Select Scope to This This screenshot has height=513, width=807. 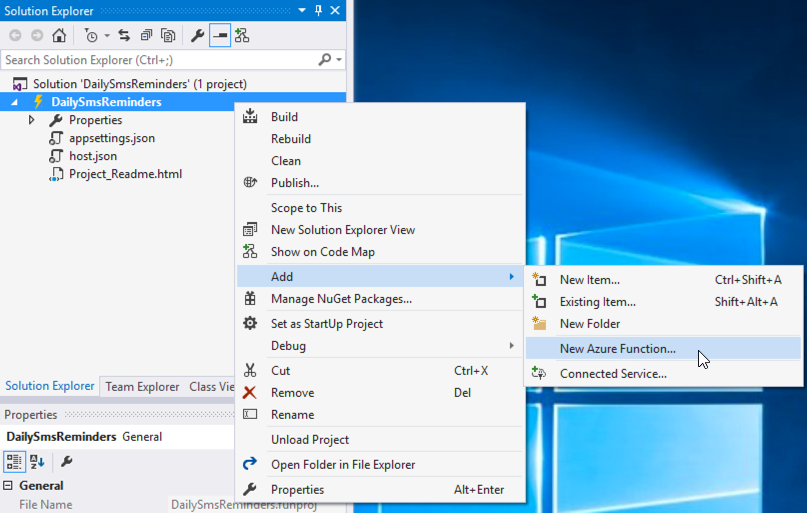[381, 208]
